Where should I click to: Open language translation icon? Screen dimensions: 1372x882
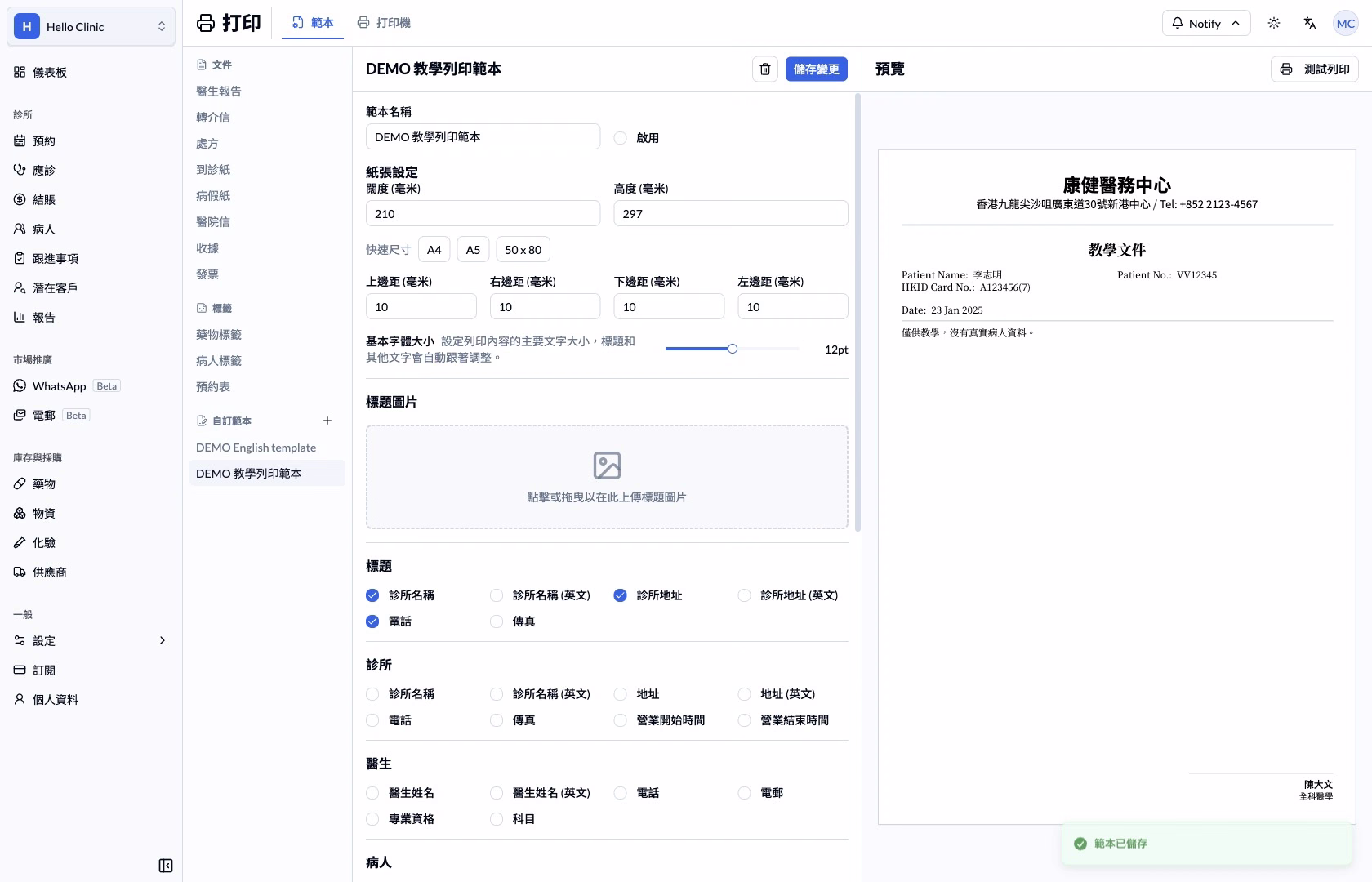pos(1310,24)
